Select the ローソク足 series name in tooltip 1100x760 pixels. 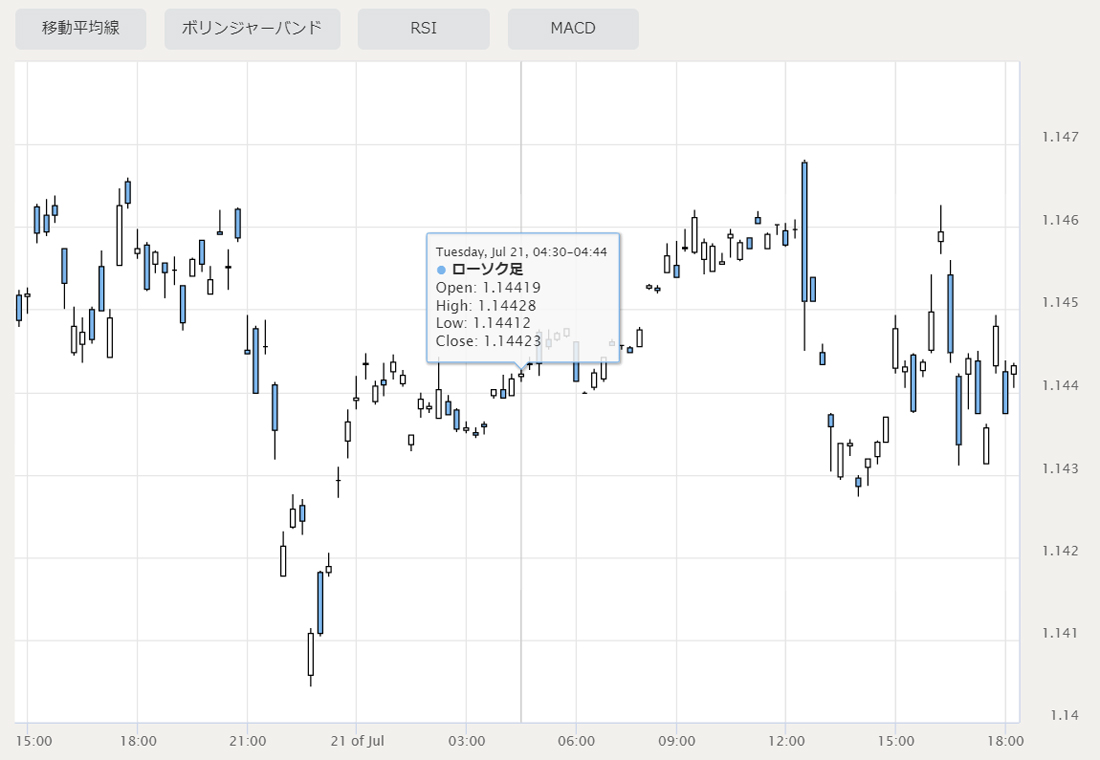(488, 270)
